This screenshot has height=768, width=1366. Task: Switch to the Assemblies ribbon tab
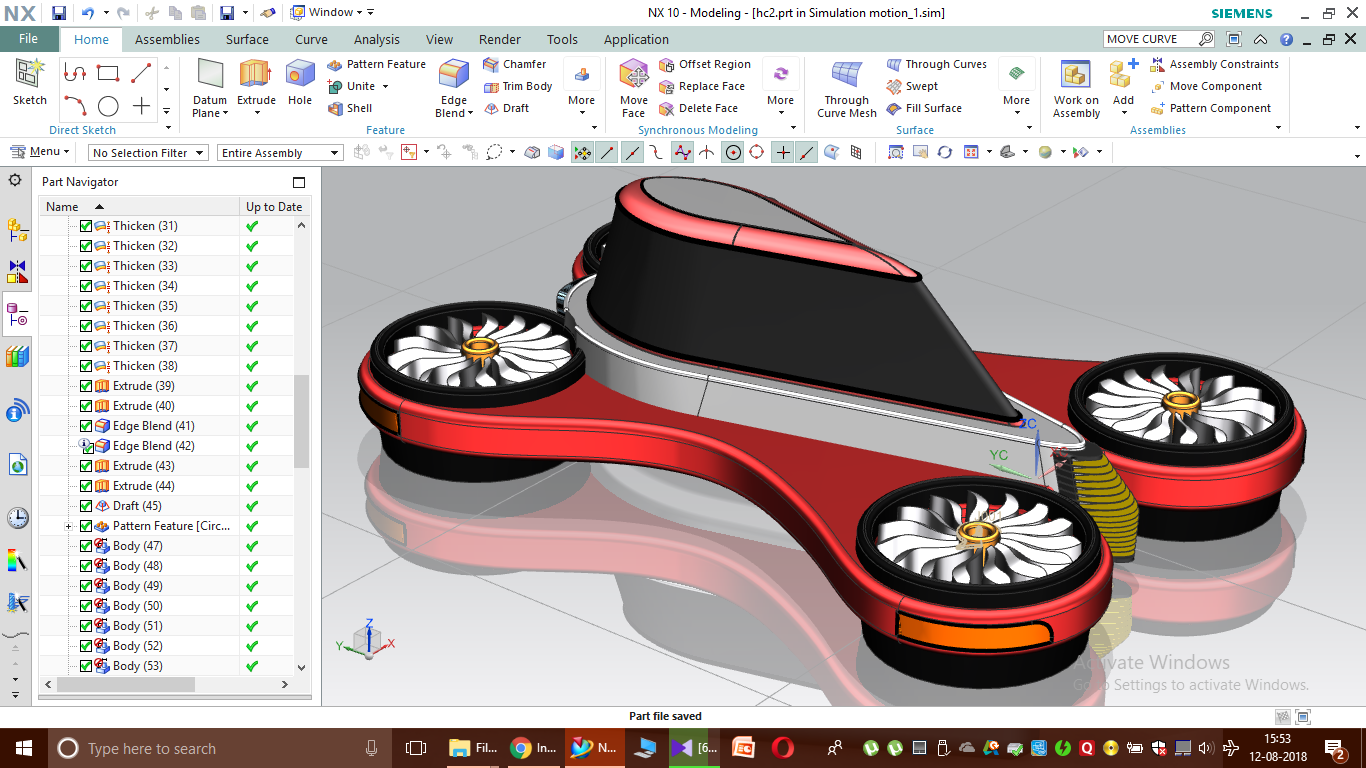point(167,39)
